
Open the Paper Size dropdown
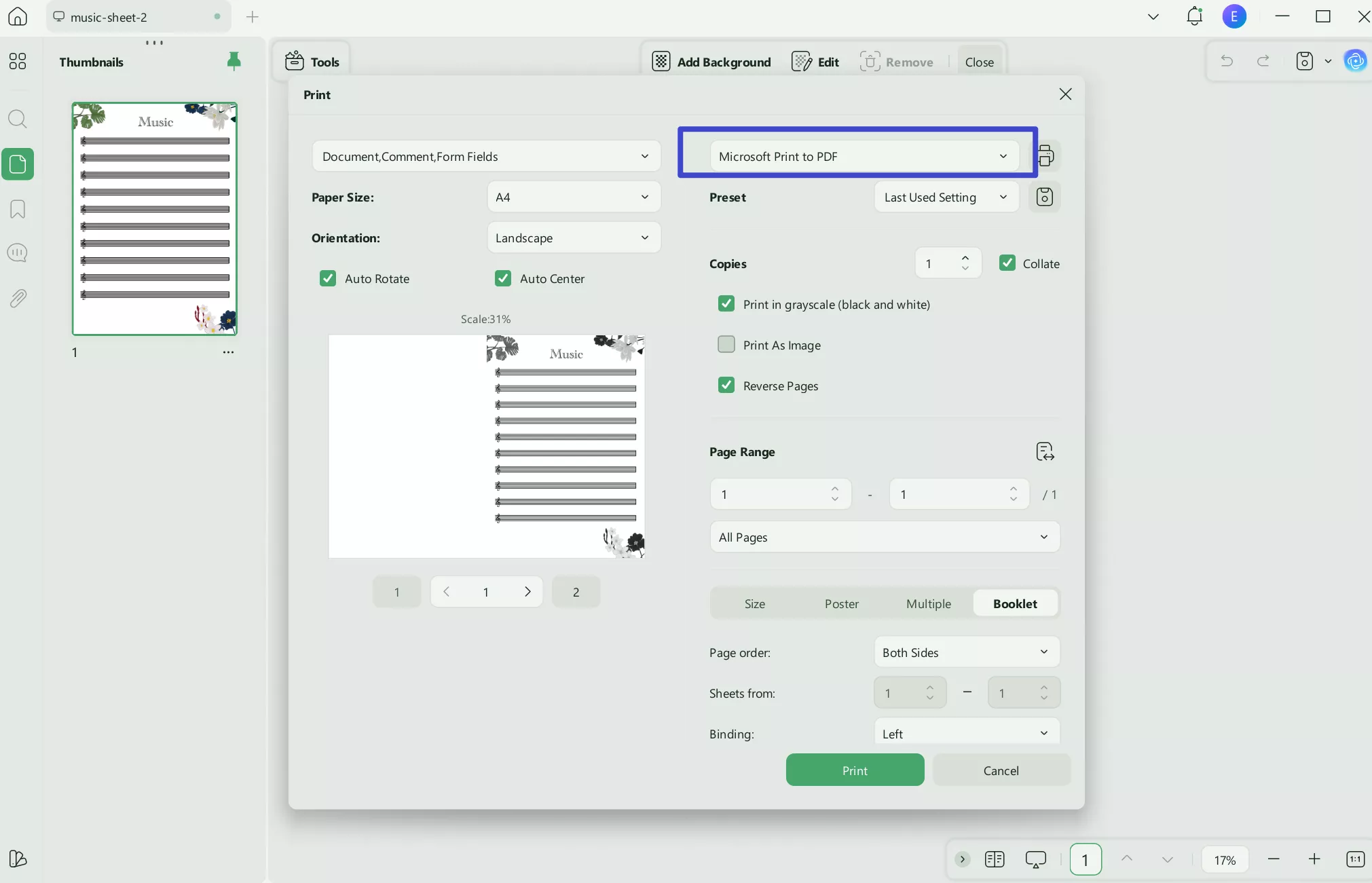click(x=574, y=197)
